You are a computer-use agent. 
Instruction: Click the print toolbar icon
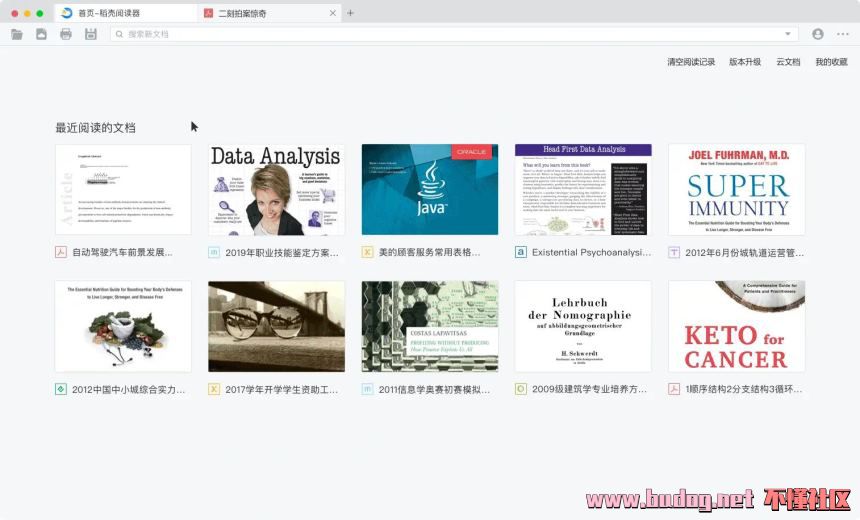(x=66, y=35)
